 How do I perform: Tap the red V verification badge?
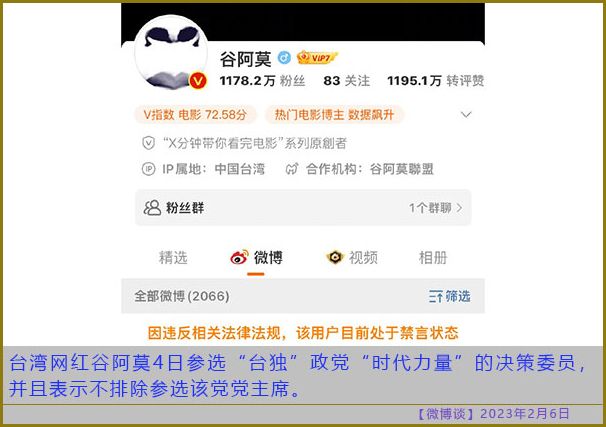[198, 81]
